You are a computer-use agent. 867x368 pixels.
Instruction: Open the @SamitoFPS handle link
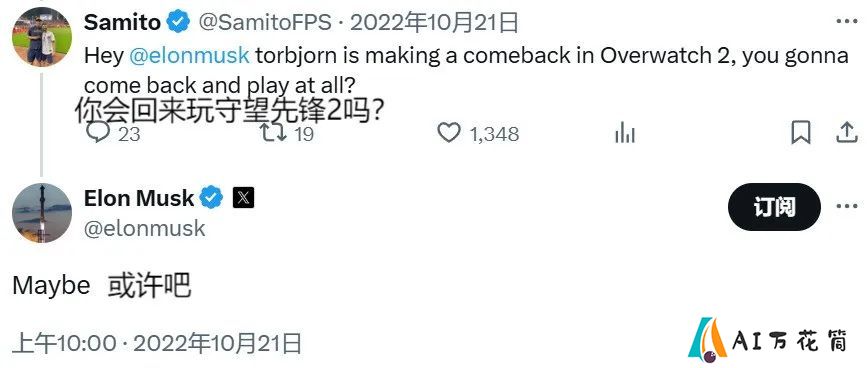click(x=264, y=22)
